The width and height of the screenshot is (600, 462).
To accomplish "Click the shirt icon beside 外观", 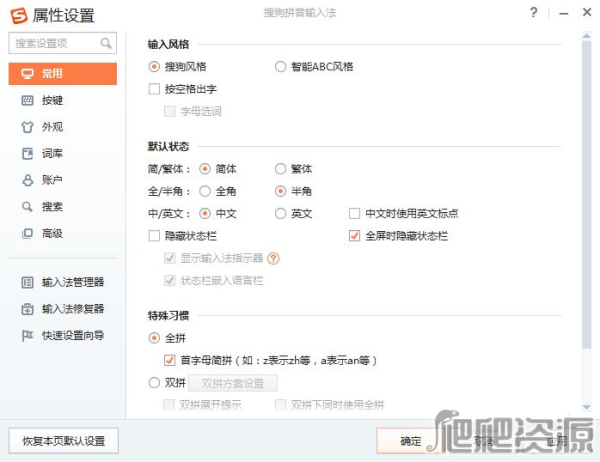I will 27,127.
